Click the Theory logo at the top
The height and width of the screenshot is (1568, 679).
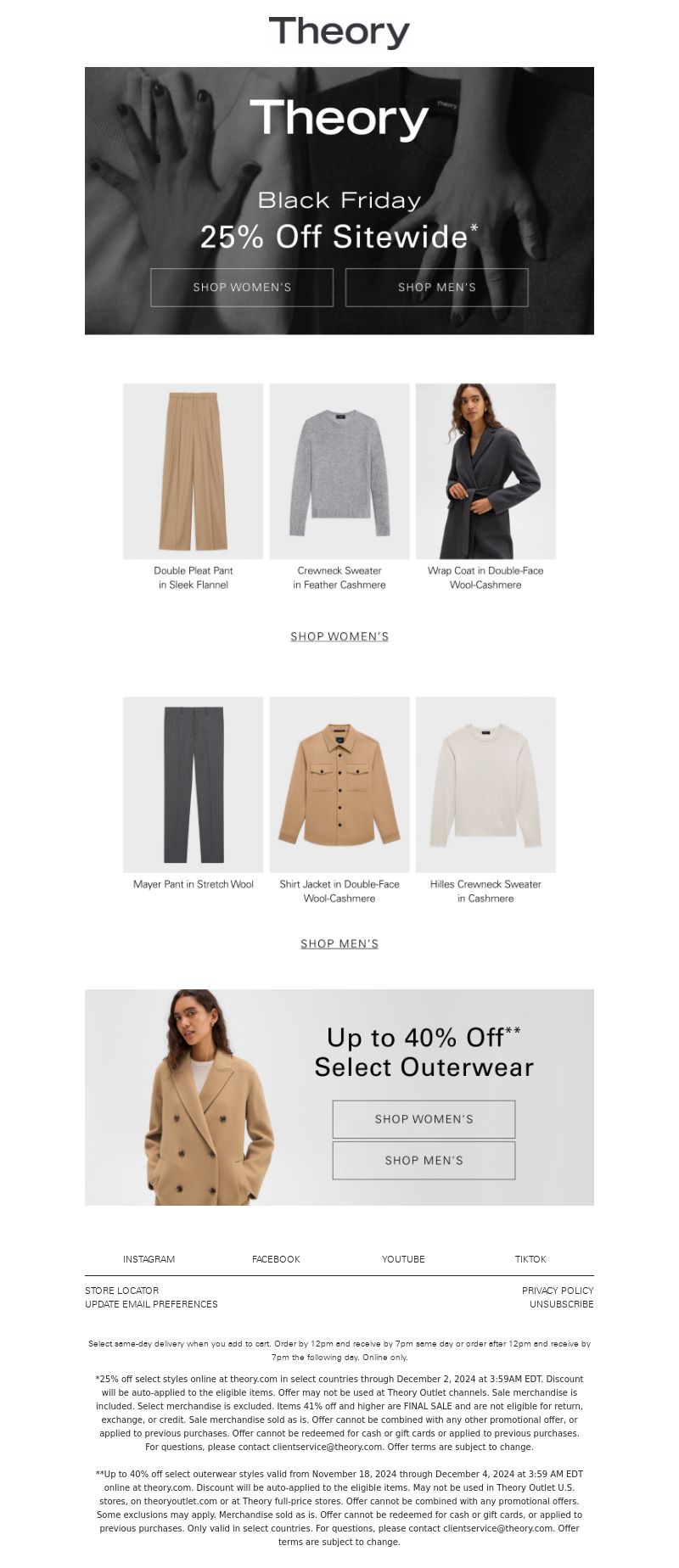pyautogui.click(x=339, y=32)
